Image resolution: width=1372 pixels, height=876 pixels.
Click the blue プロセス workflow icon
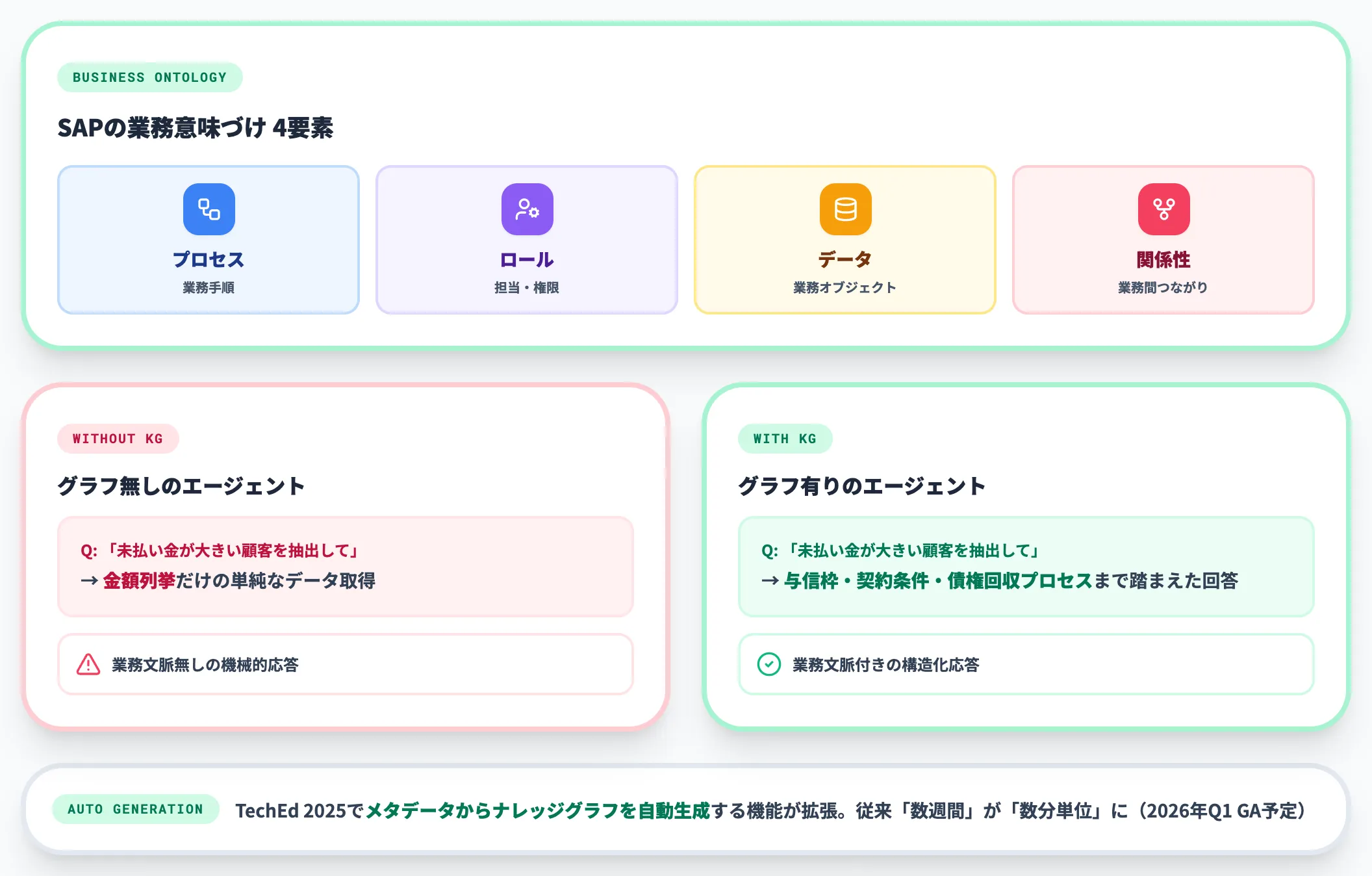[209, 209]
